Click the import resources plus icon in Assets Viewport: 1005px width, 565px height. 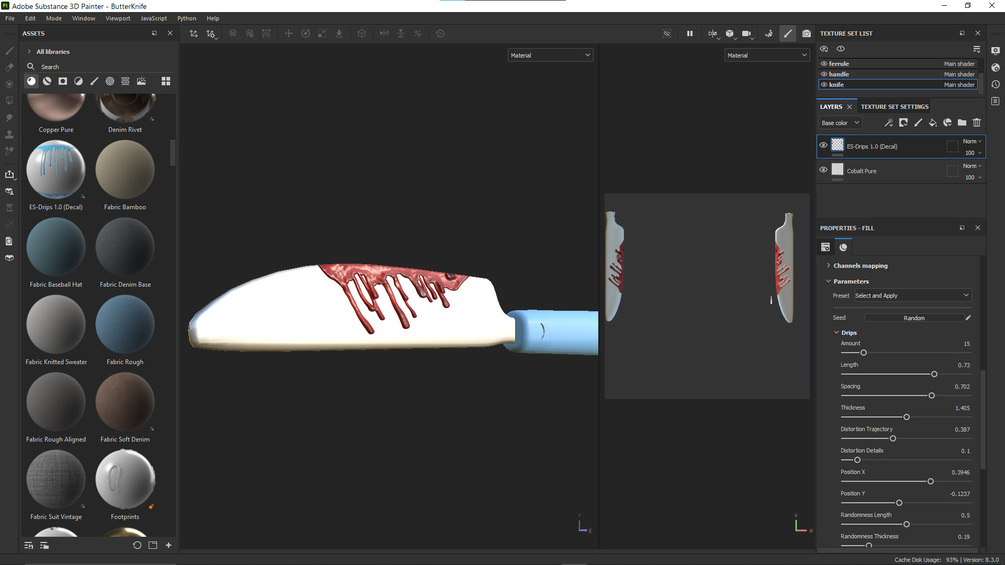point(169,545)
